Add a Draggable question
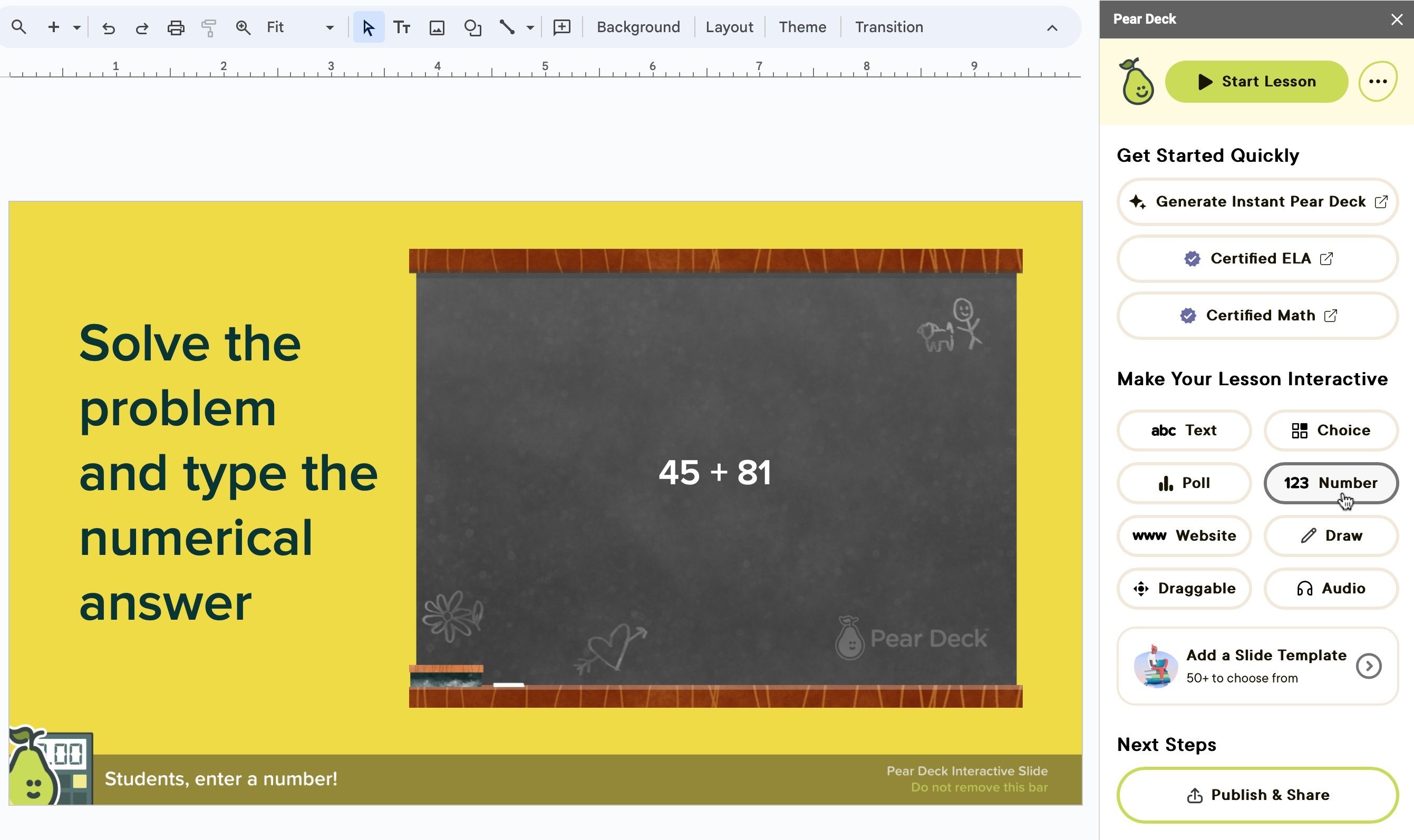This screenshot has height=840, width=1414. (x=1184, y=588)
